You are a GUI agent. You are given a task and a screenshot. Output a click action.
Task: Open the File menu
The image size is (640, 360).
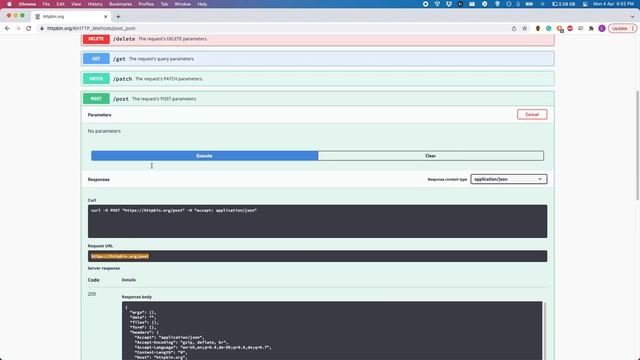(x=46, y=4)
